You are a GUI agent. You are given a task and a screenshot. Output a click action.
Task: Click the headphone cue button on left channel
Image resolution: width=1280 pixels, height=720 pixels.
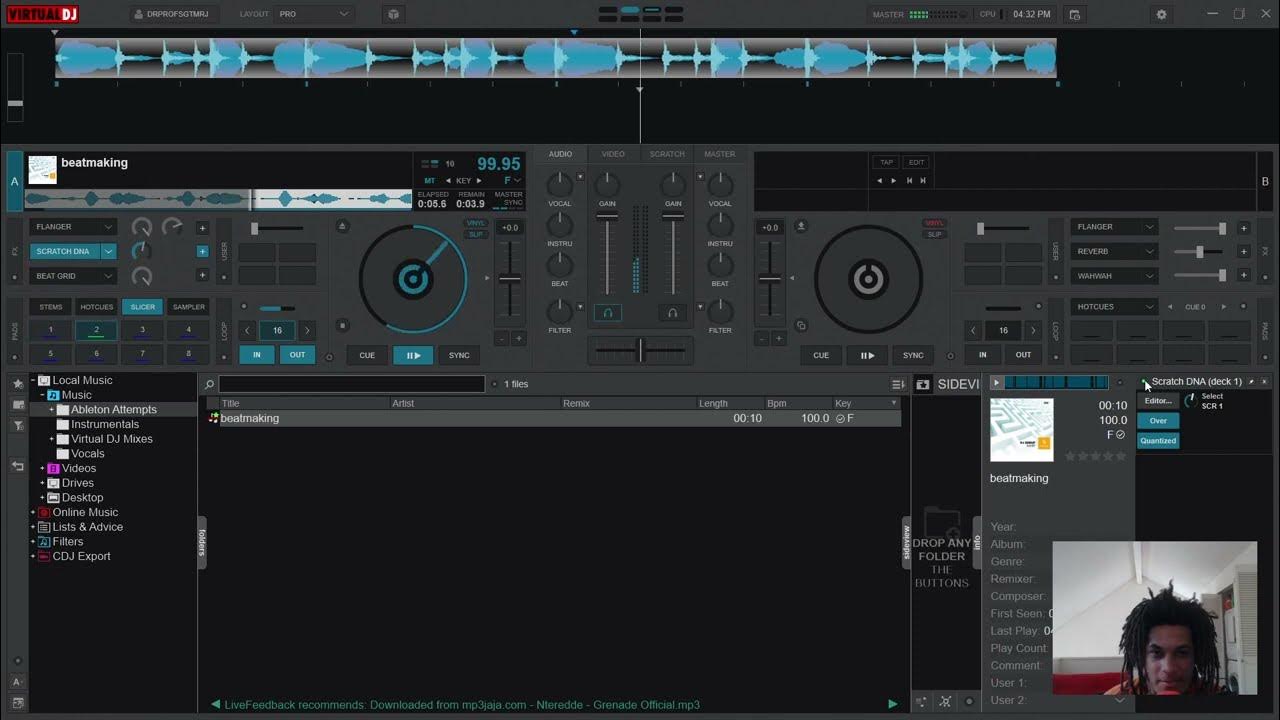607,313
